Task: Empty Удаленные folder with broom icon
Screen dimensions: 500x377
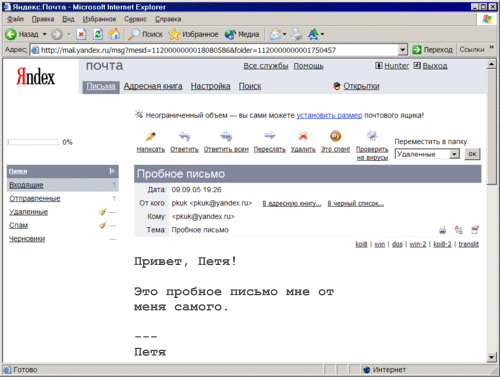Action: (x=102, y=212)
